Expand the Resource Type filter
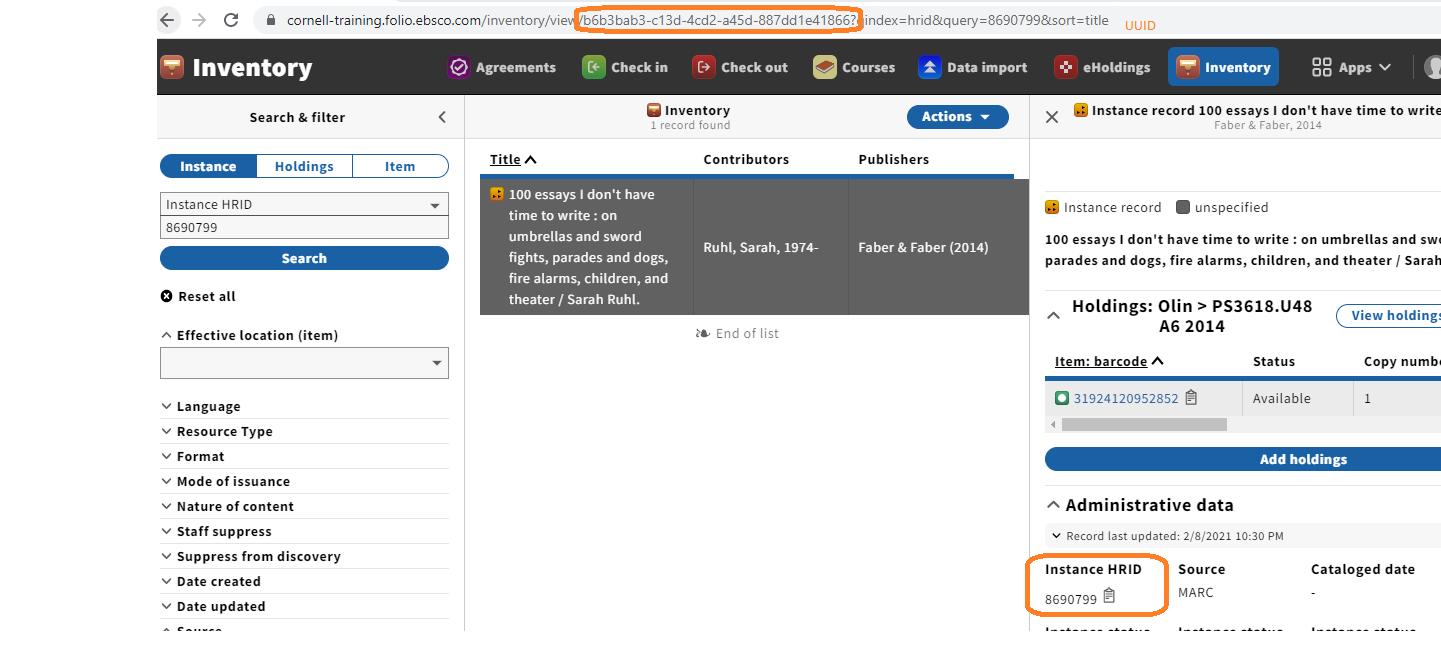 [x=216, y=431]
